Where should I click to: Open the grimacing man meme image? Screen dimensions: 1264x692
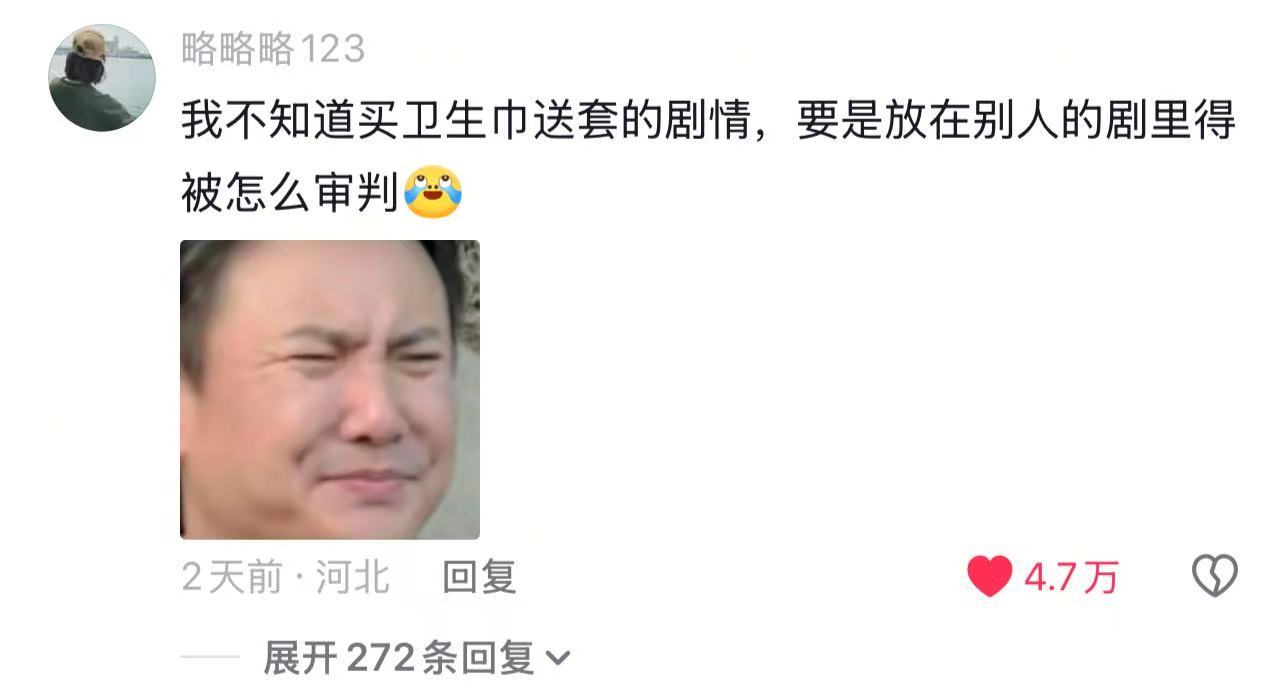pos(330,389)
